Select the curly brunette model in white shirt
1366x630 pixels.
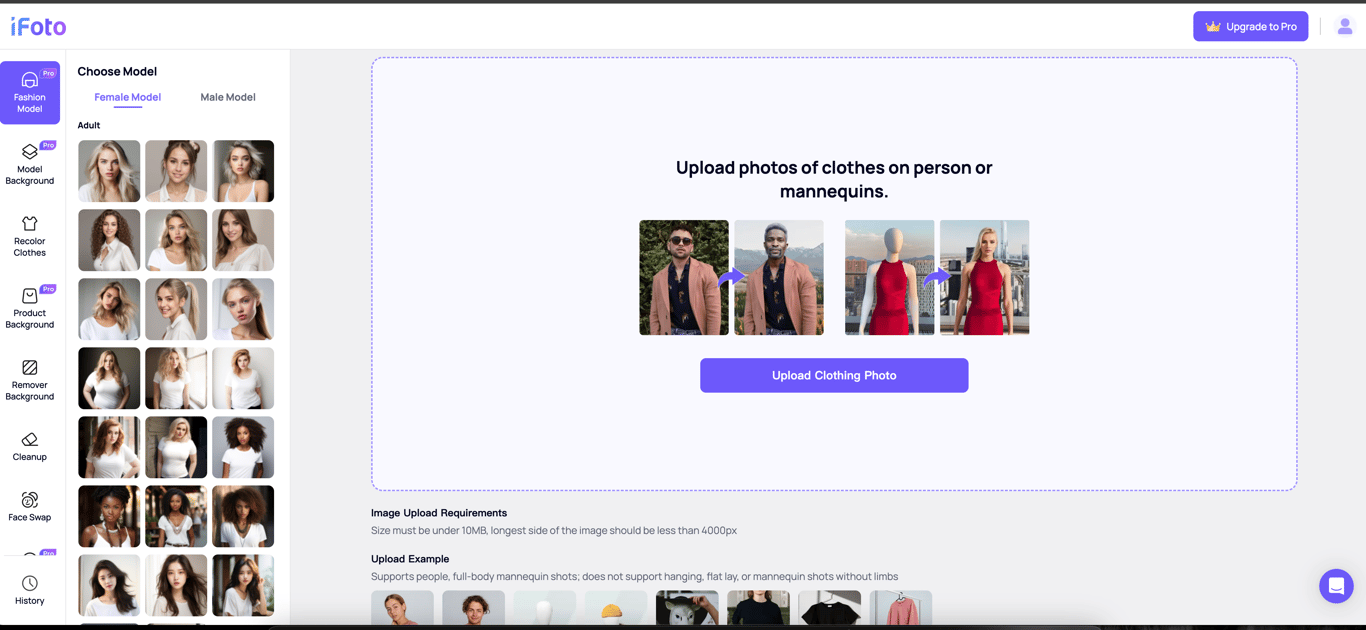coord(109,240)
